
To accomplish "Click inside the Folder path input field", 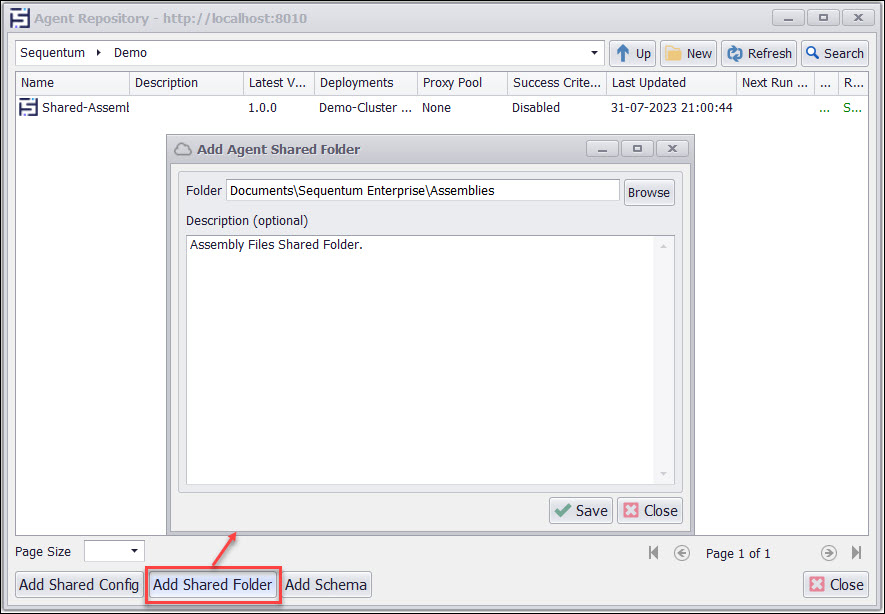I will tap(420, 190).
